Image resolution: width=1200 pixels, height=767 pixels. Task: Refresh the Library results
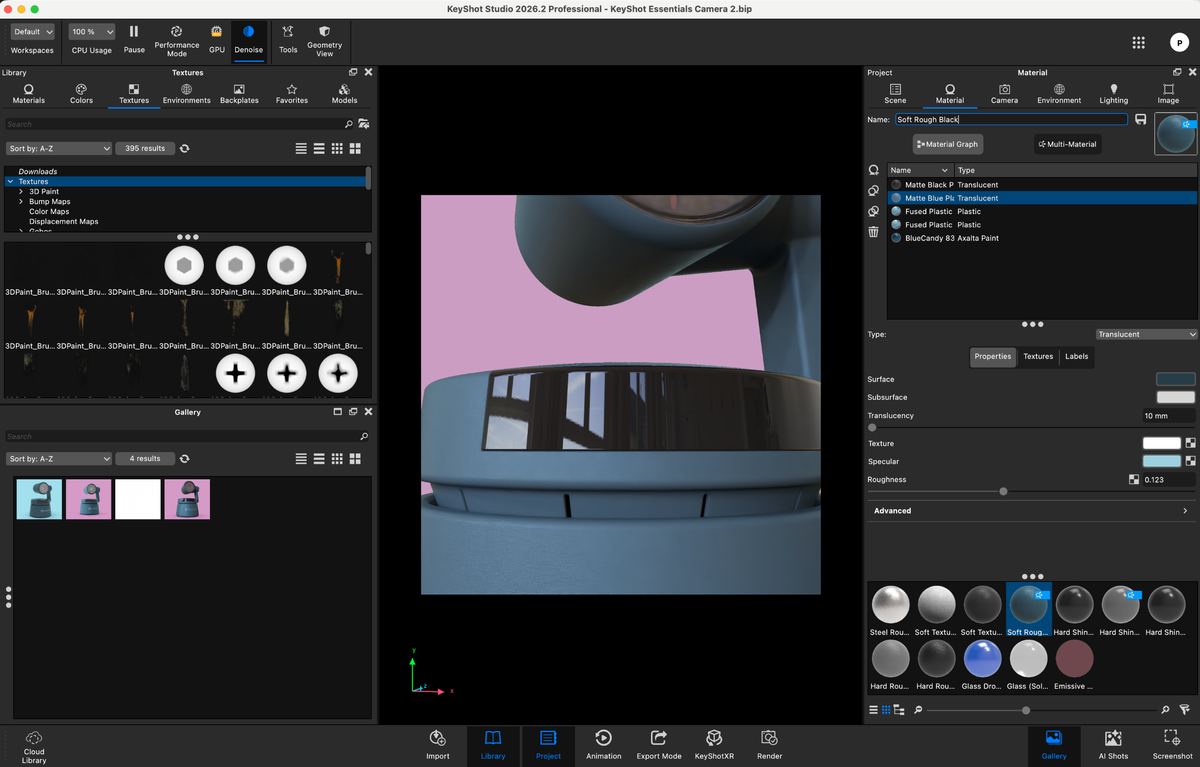(x=185, y=148)
